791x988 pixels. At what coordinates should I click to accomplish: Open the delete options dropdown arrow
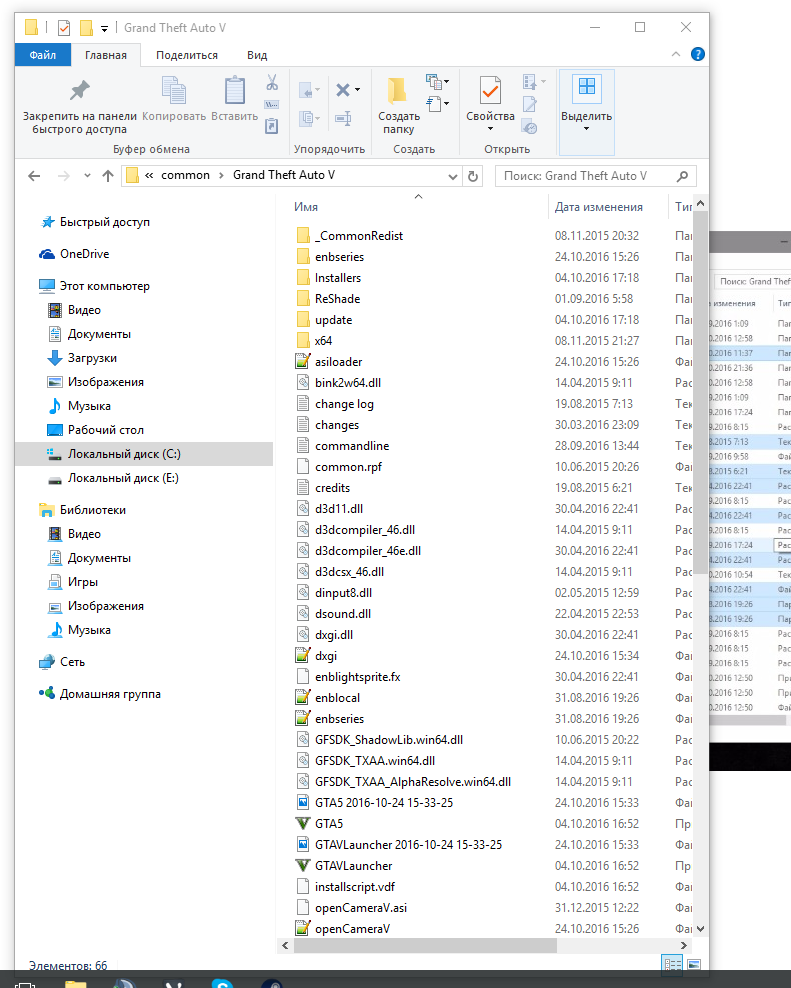click(357, 90)
